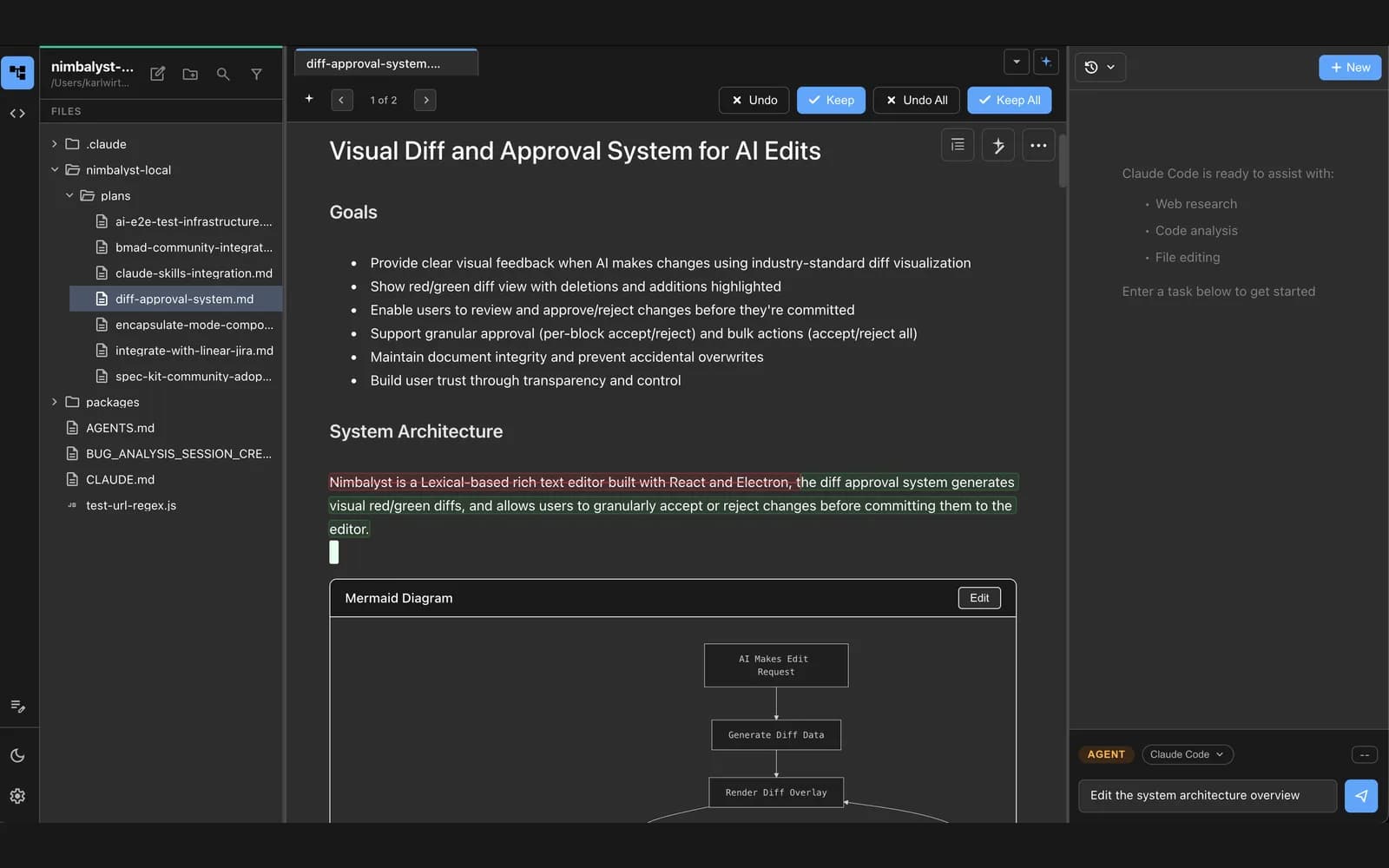This screenshot has height=868, width=1389.
Task: Click the blue plus new tab icon
Action: click(1046, 62)
